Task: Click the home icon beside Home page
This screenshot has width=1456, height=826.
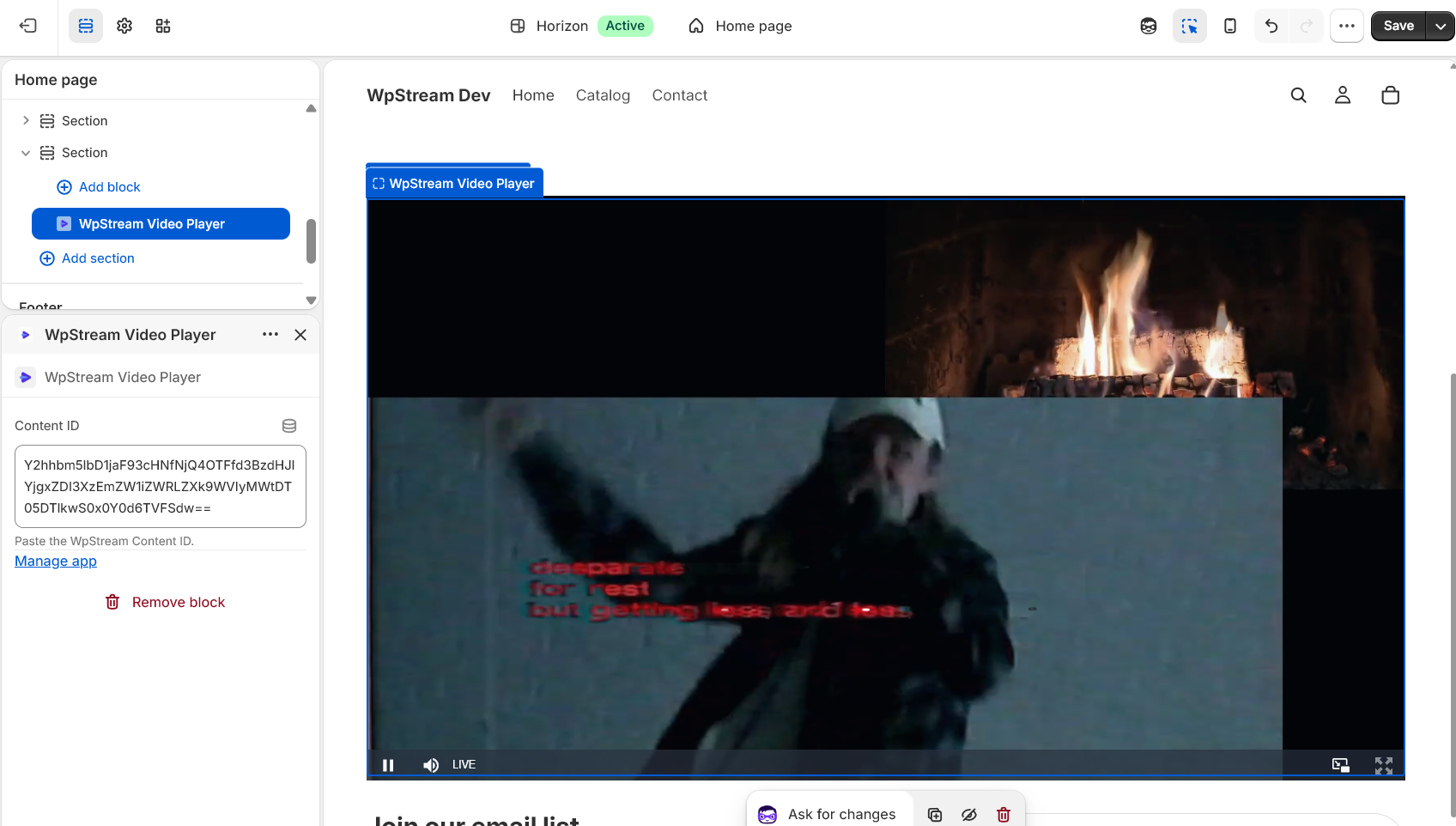Action: (x=696, y=26)
